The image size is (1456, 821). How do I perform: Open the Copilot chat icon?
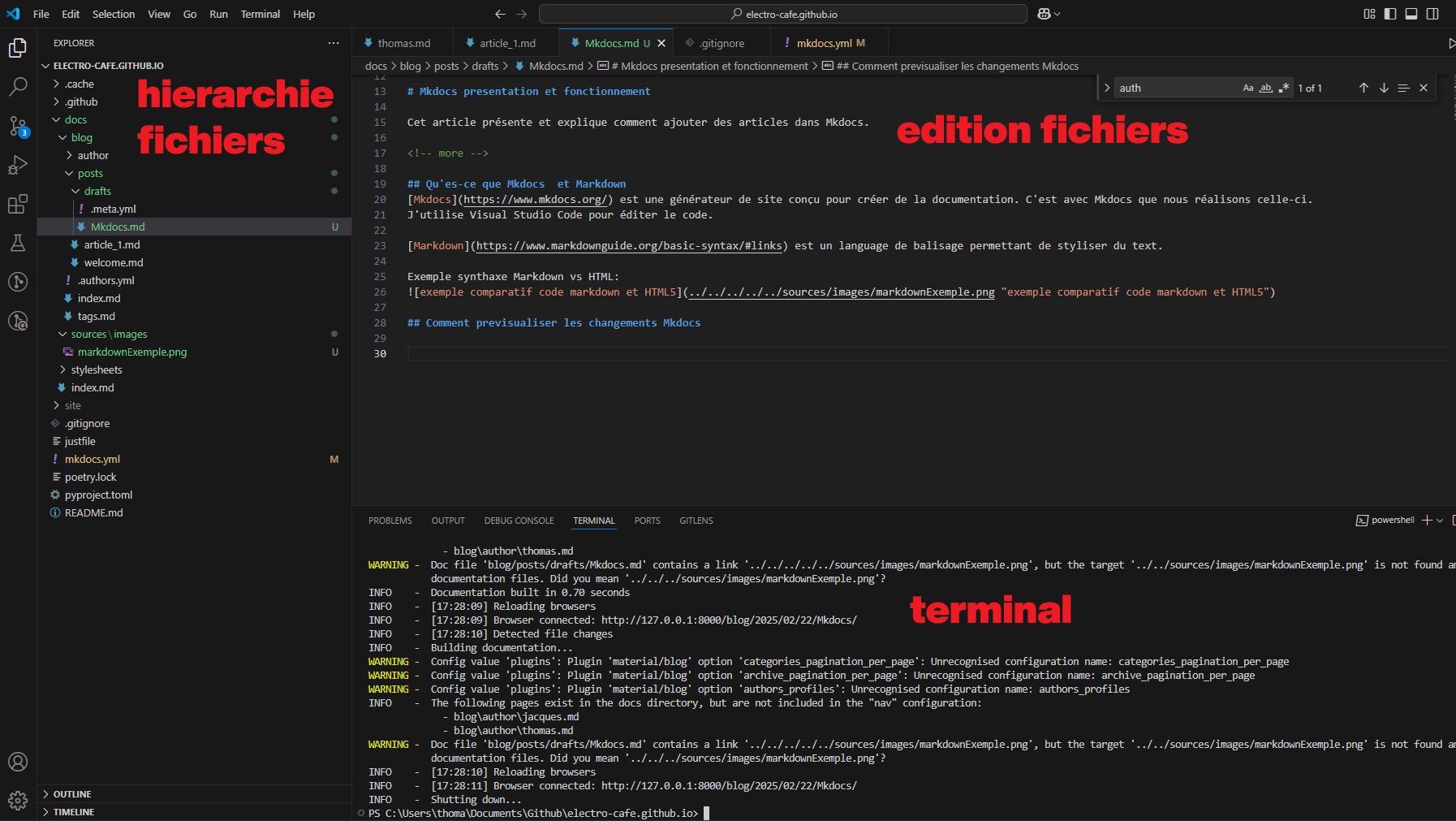[1044, 14]
